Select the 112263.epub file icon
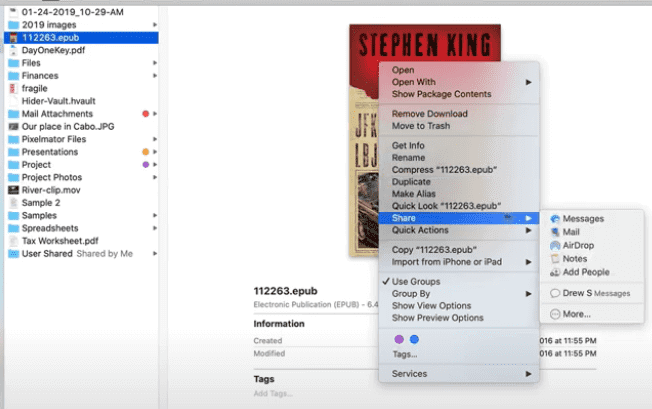This screenshot has width=652, height=409. click(x=12, y=37)
